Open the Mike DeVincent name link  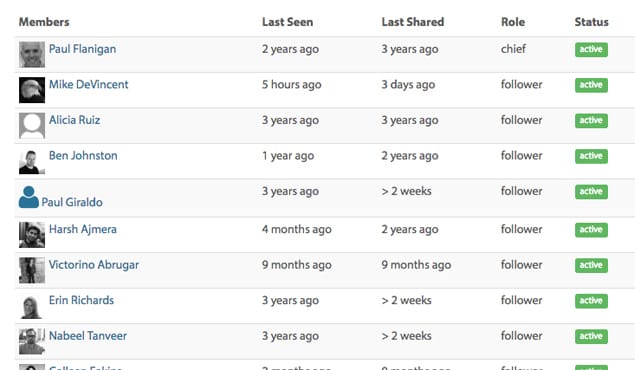point(89,84)
